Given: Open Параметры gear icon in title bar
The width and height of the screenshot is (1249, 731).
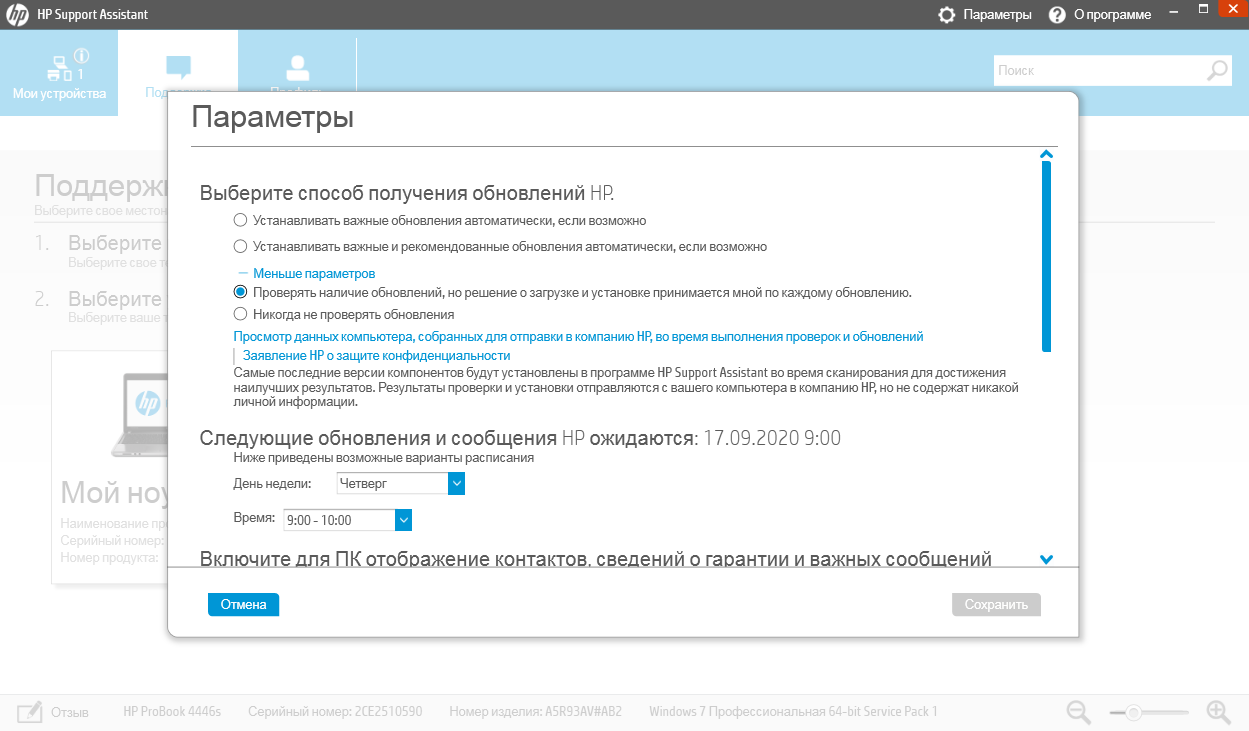Looking at the screenshot, I should (x=947, y=15).
